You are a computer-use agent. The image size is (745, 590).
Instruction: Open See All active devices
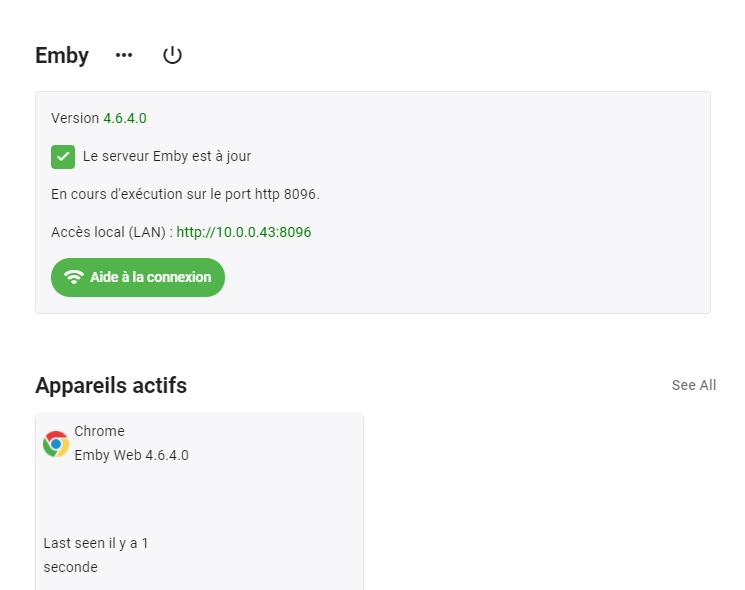tap(694, 385)
